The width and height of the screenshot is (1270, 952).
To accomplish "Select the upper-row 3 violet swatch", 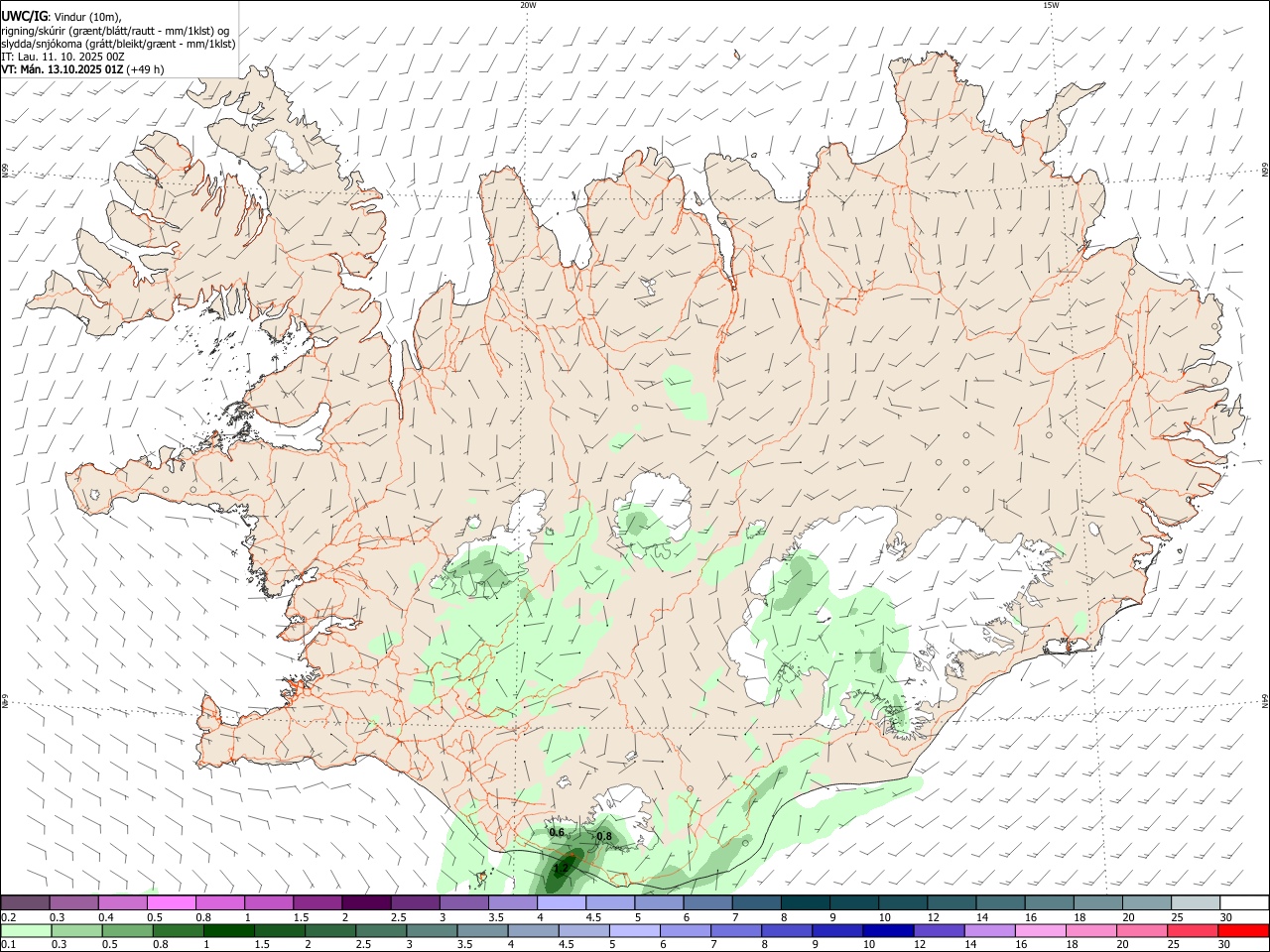I will pyautogui.click(x=463, y=903).
